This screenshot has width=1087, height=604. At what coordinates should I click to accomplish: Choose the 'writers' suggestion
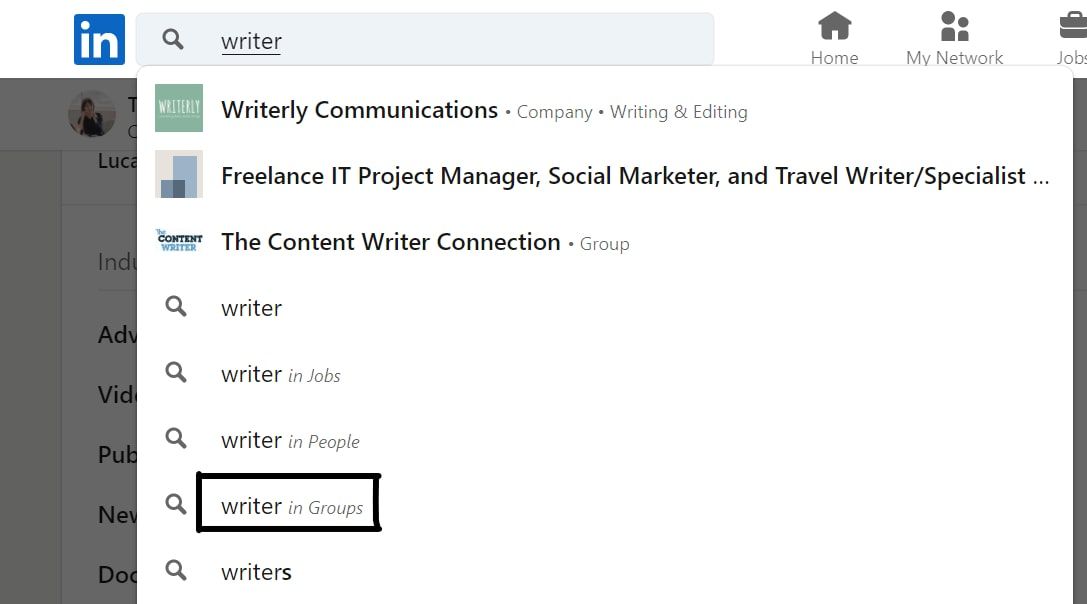605,571
